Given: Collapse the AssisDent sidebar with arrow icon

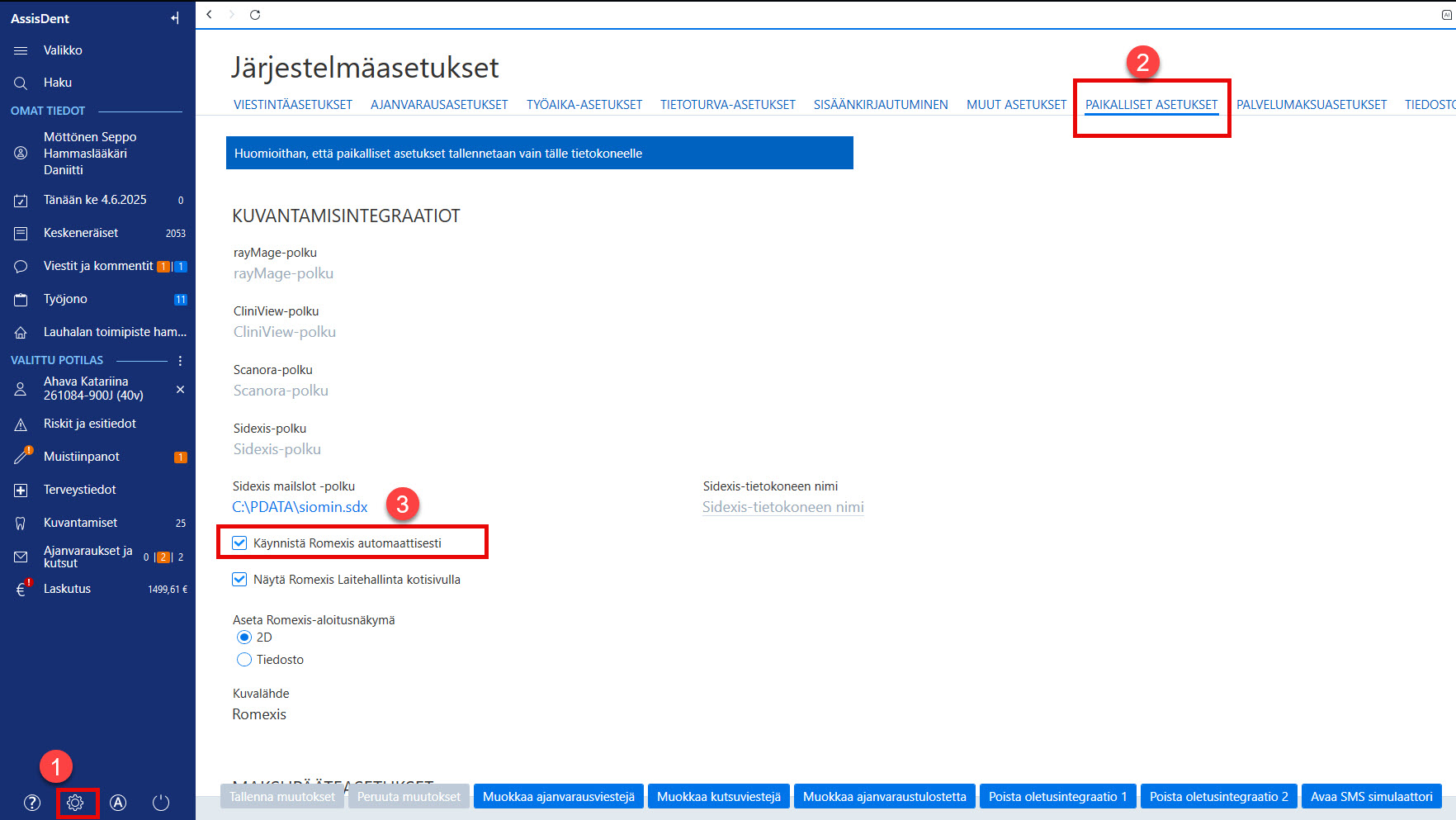Looking at the screenshot, I should pos(175,18).
